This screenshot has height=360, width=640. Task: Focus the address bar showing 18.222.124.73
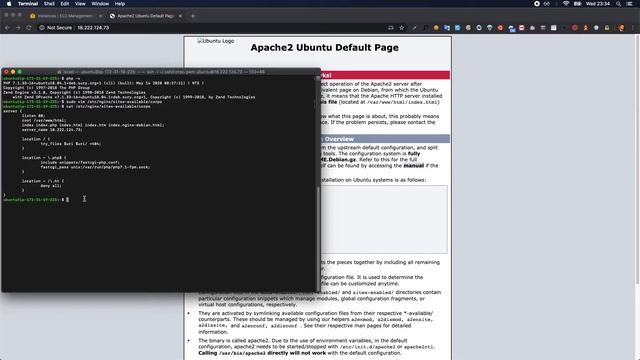(x=93, y=28)
